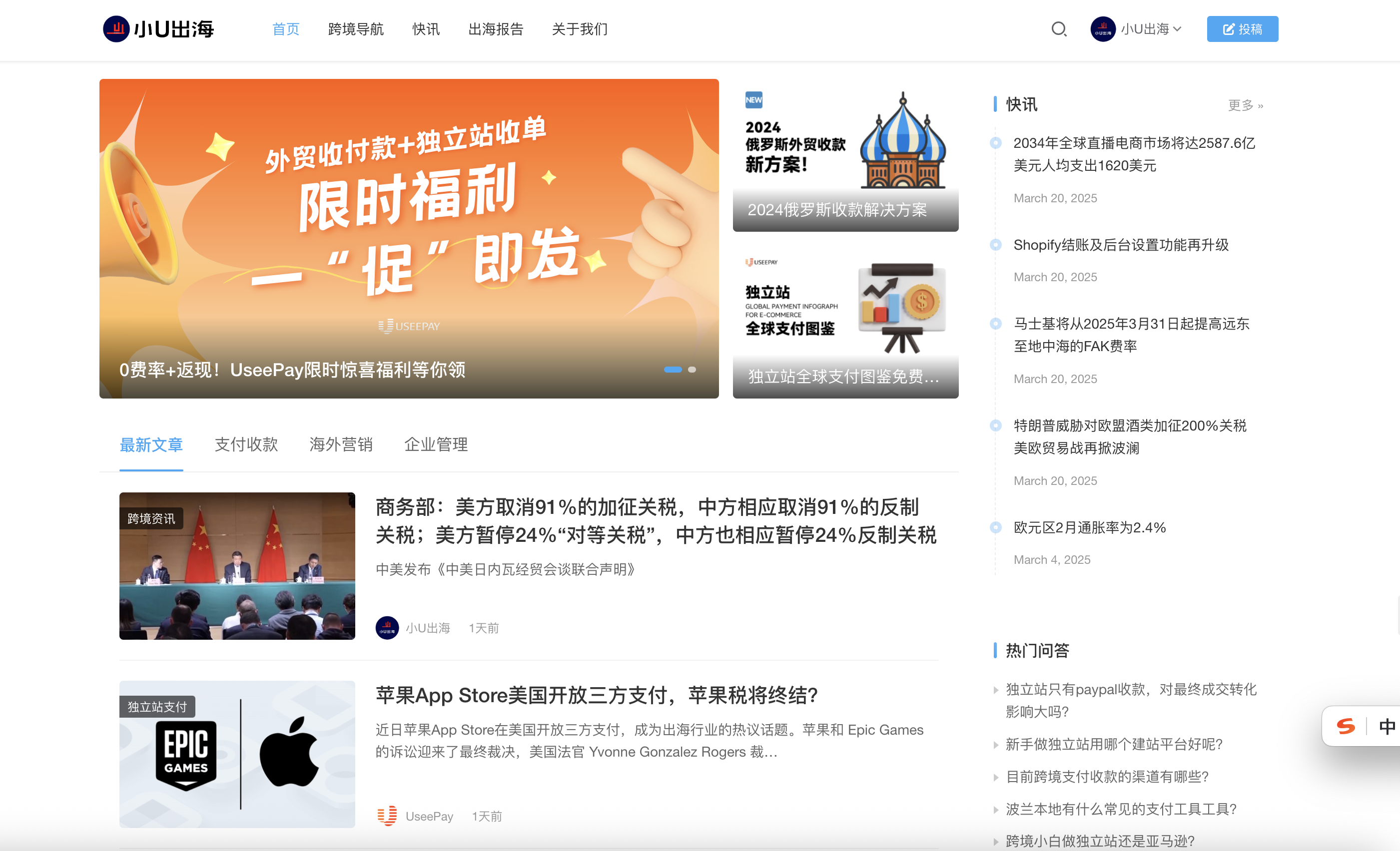Click the 1天前 timestamp beside UseePay

(x=487, y=817)
